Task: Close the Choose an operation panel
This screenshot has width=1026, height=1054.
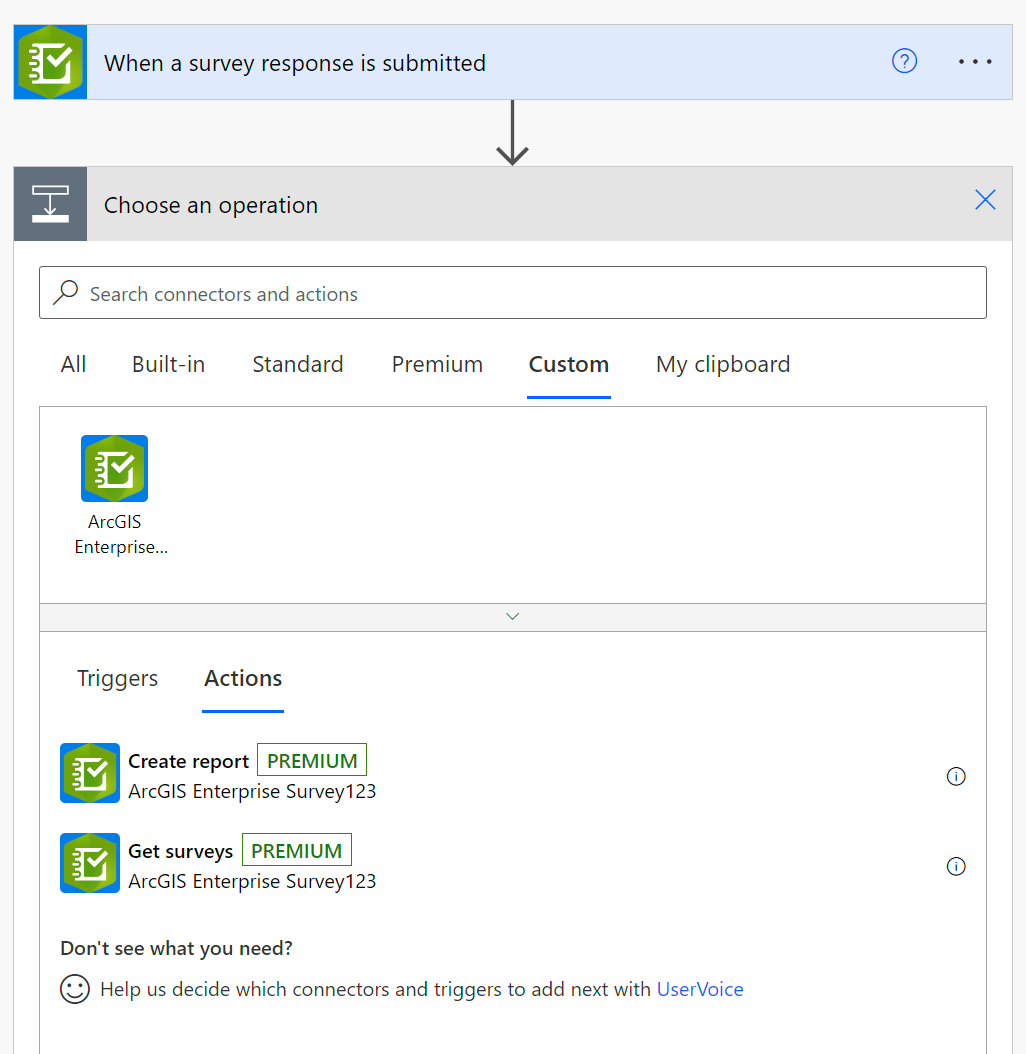Action: (985, 200)
